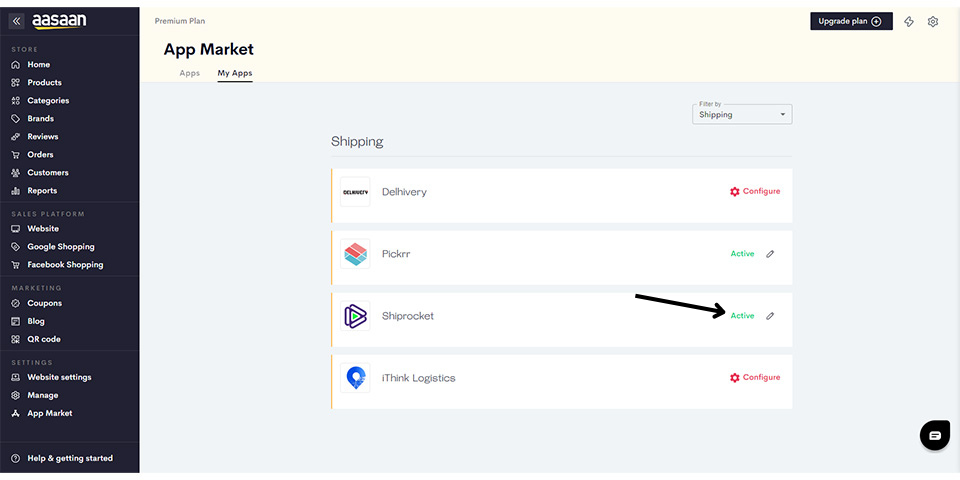960x480 pixels.
Task: Edit Shiprocket with the pencil icon
Action: pyautogui.click(x=770, y=316)
